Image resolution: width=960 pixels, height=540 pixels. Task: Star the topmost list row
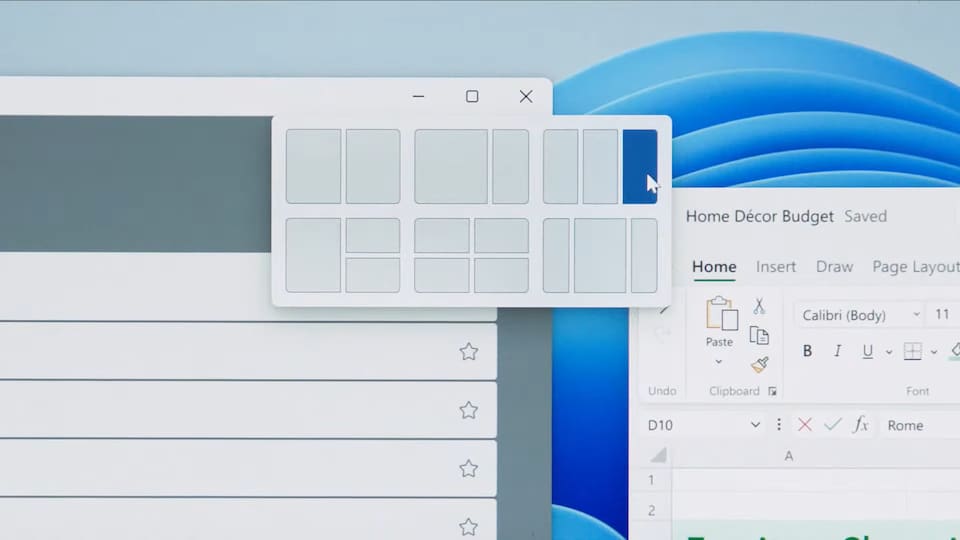pyautogui.click(x=468, y=351)
